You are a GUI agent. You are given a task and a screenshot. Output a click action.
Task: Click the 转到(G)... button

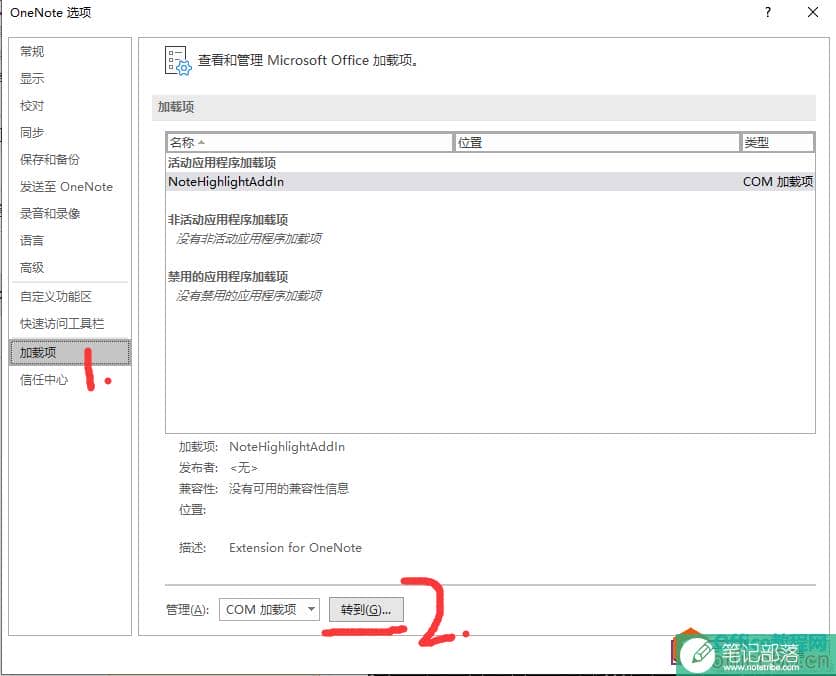(366, 609)
